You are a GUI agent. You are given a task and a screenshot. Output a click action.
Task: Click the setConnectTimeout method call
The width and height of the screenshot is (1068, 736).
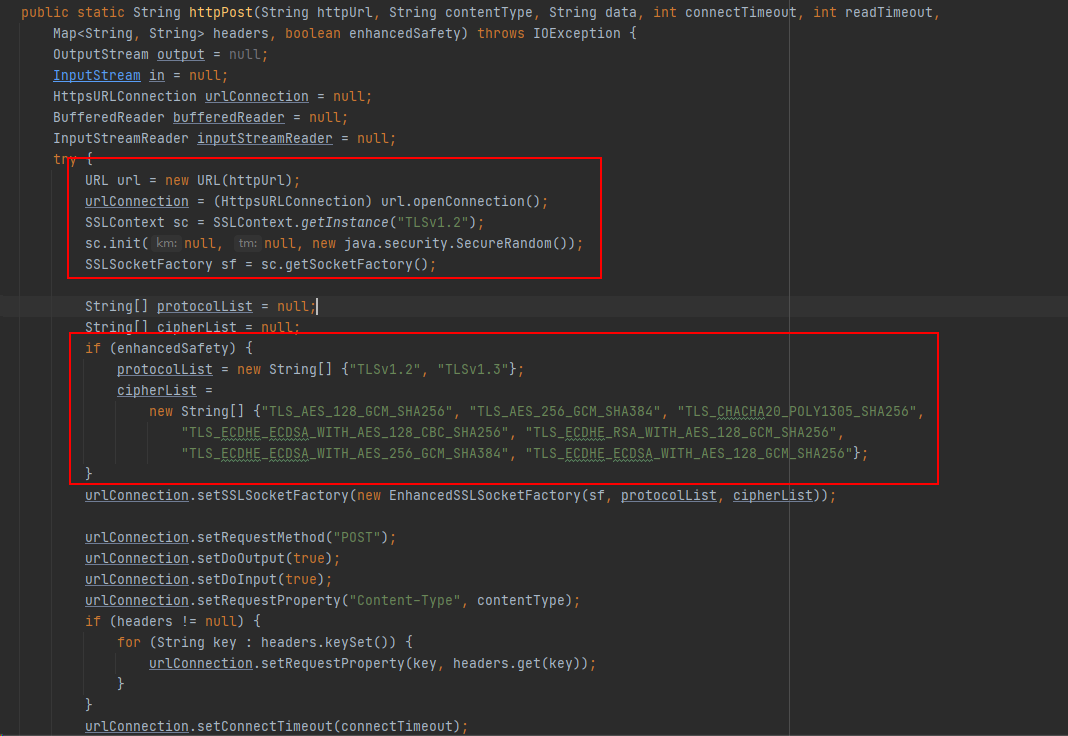(x=265, y=726)
